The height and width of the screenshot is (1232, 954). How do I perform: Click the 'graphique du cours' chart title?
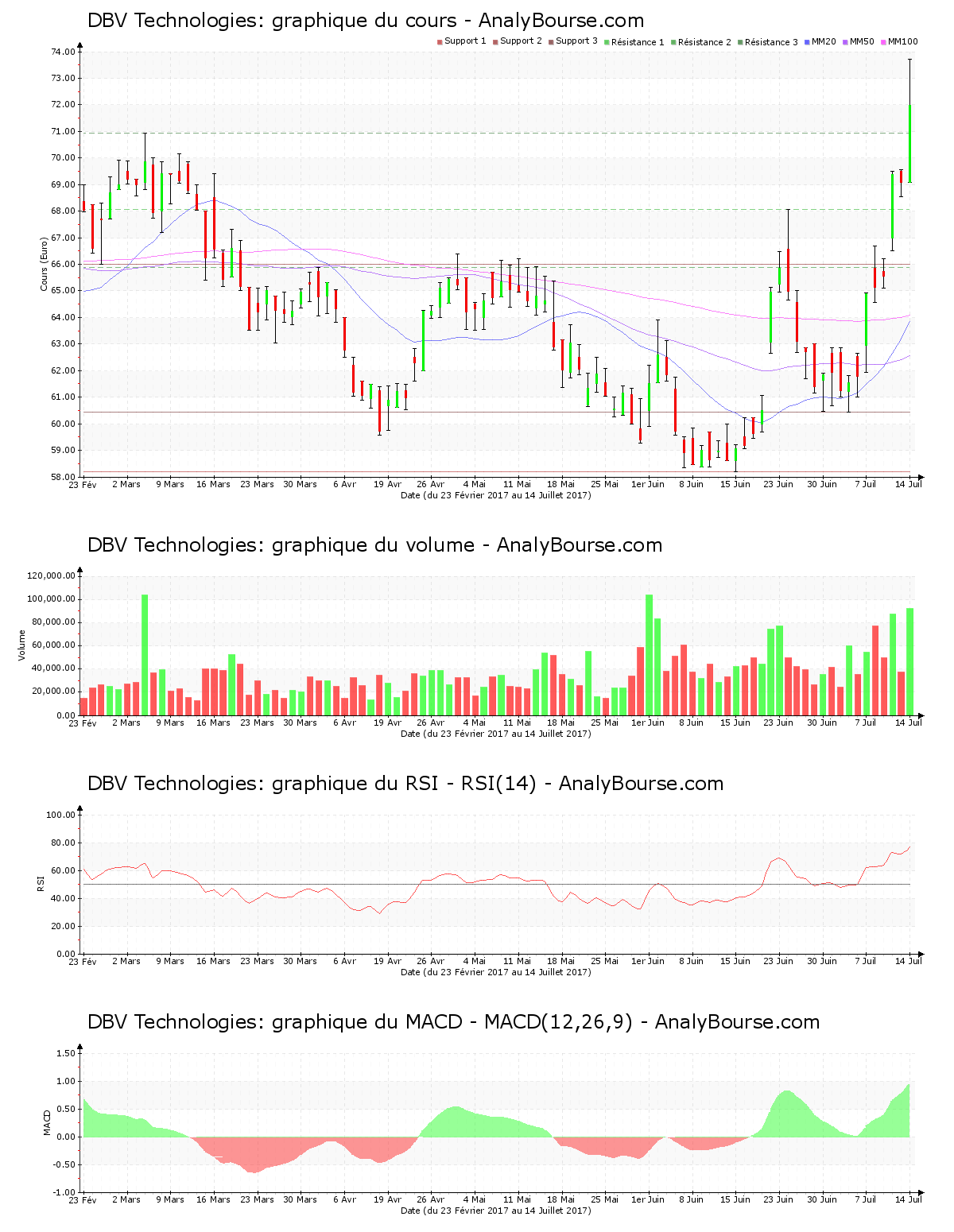point(366,21)
